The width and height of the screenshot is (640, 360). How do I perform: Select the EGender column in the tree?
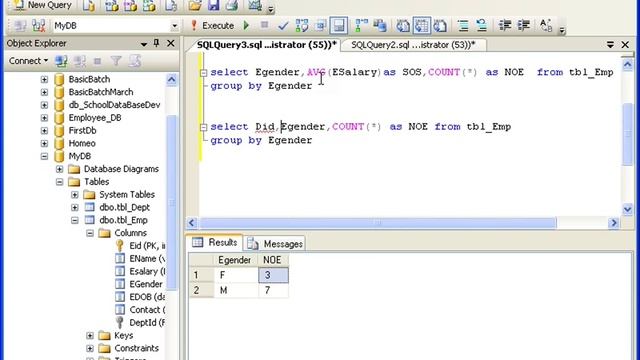click(146, 284)
